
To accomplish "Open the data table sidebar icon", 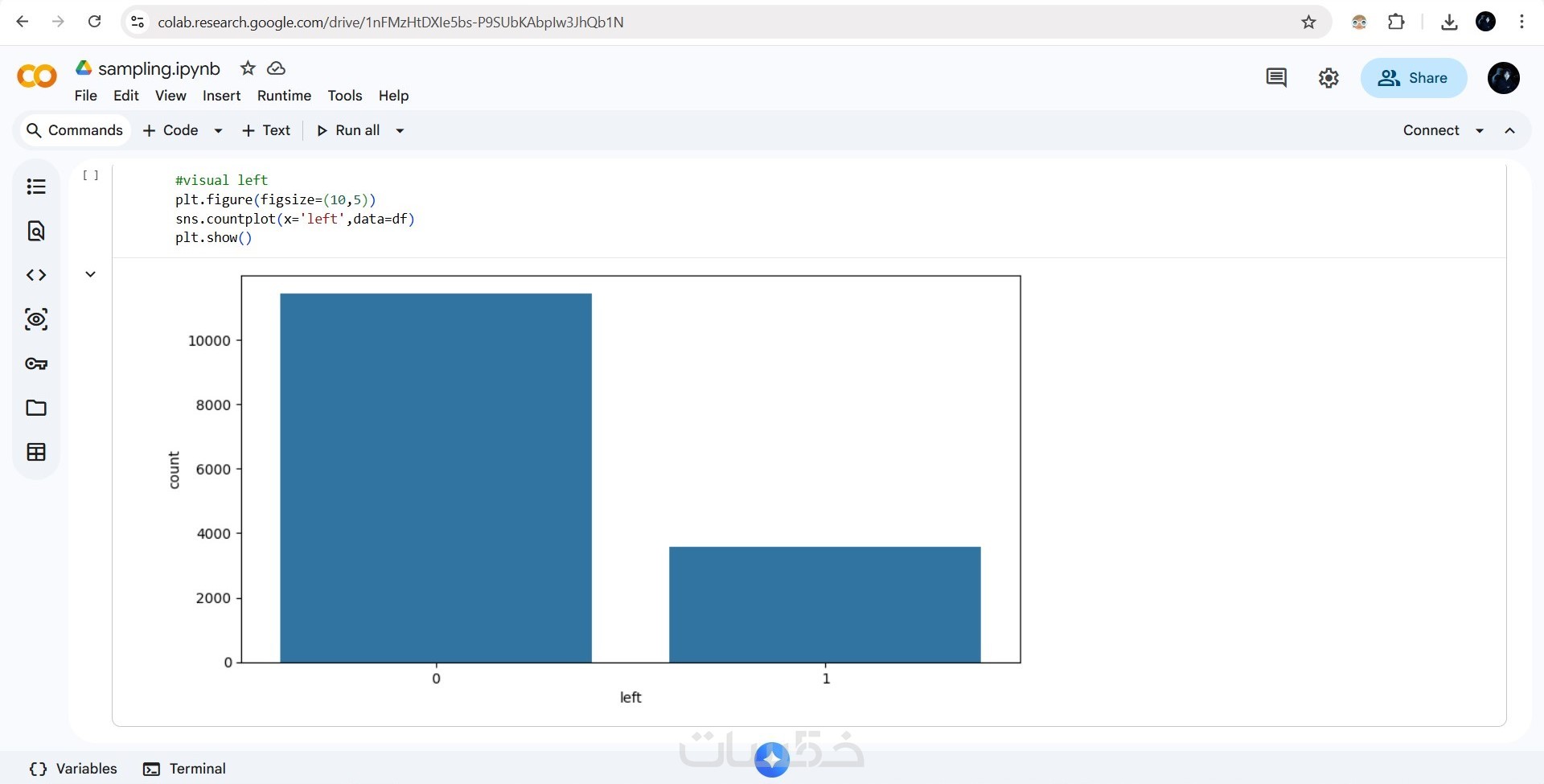I will pyautogui.click(x=36, y=452).
